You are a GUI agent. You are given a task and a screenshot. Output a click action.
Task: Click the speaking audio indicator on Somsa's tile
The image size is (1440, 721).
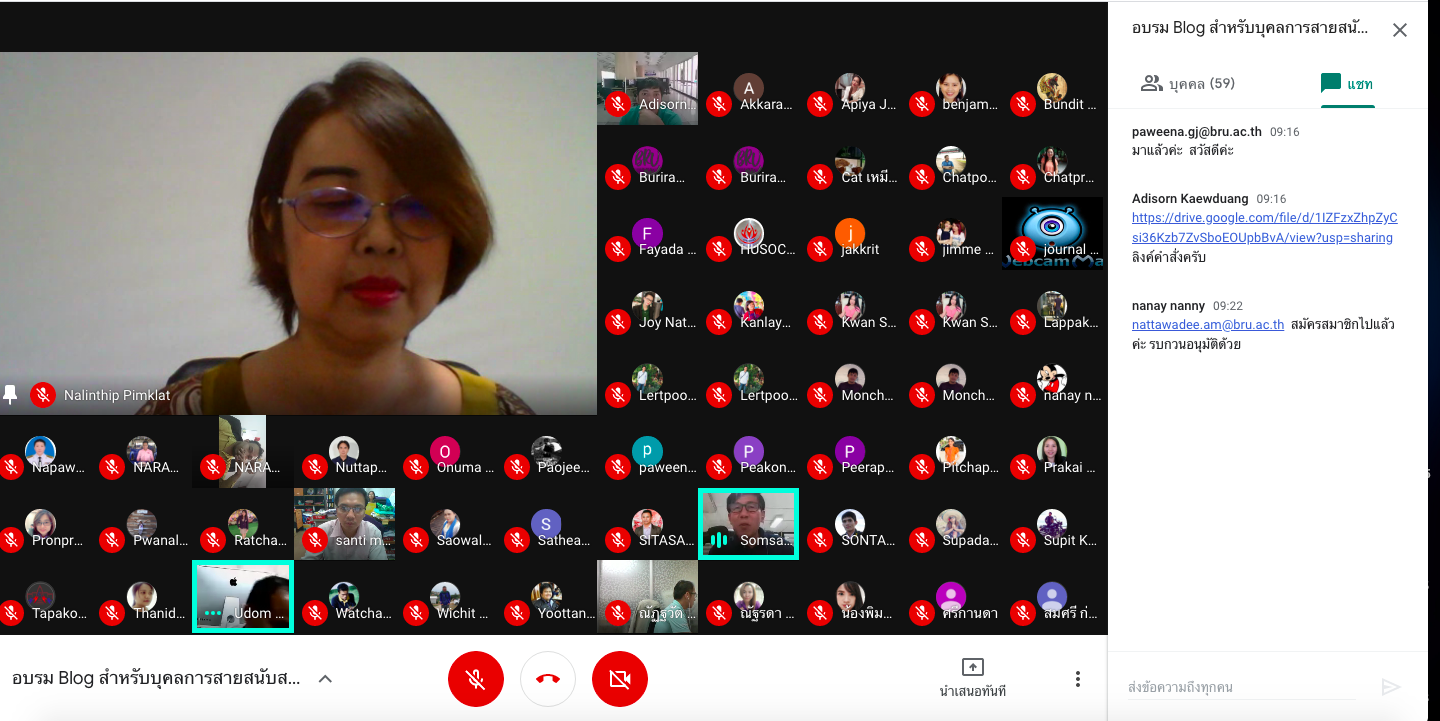point(718,540)
